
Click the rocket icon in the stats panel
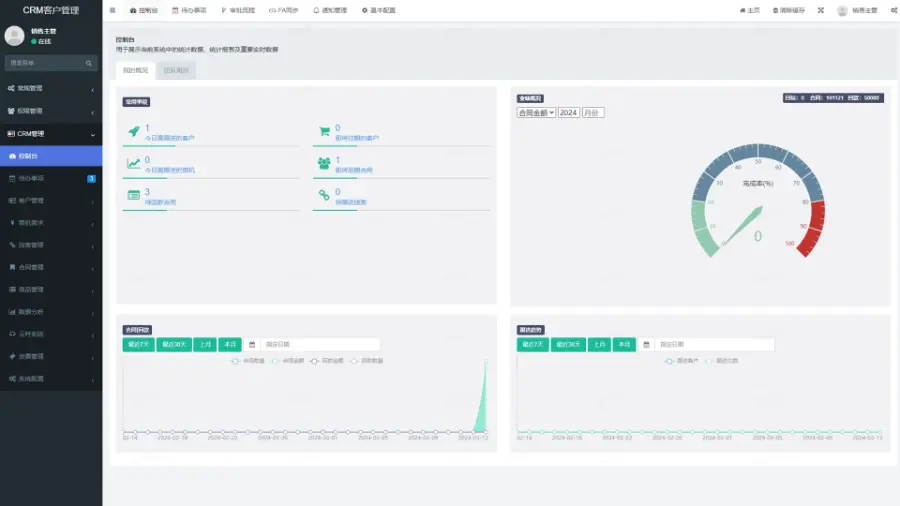(133, 131)
